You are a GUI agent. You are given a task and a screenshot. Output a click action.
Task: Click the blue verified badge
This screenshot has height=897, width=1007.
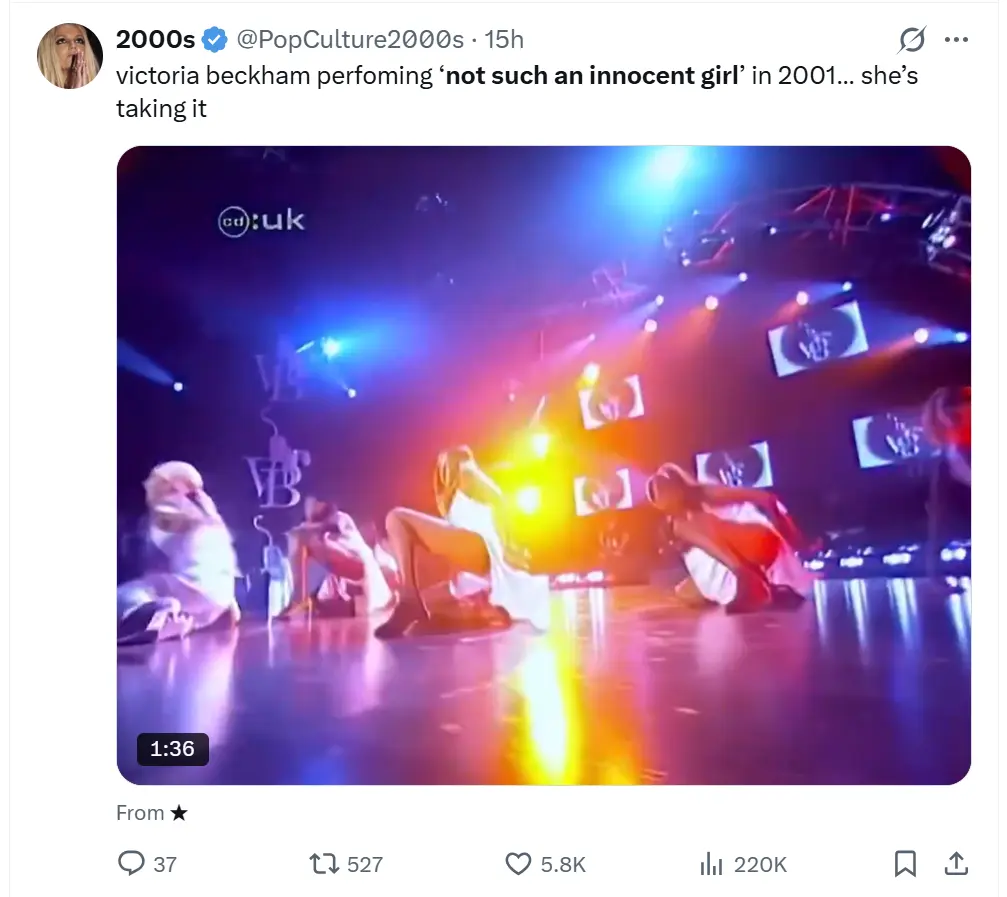215,40
